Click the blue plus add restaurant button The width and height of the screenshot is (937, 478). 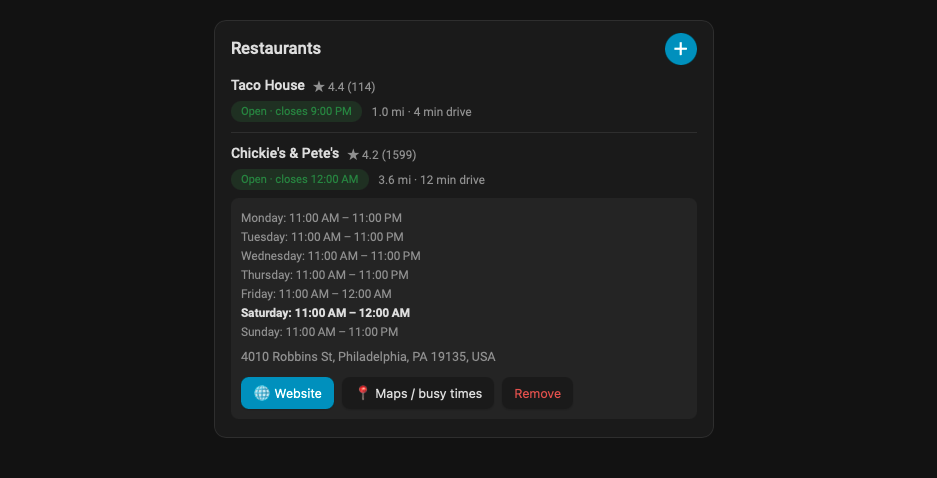click(681, 49)
